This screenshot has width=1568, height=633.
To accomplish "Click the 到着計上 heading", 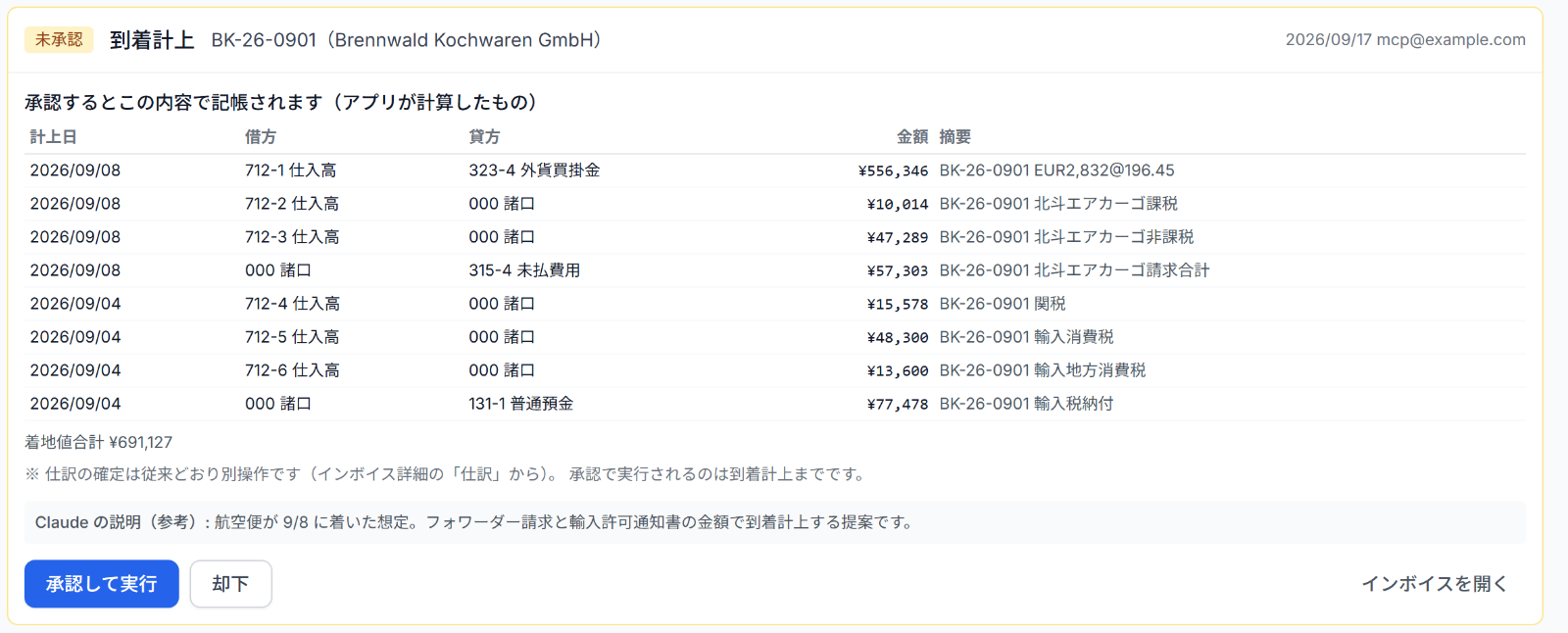I will 152,40.
